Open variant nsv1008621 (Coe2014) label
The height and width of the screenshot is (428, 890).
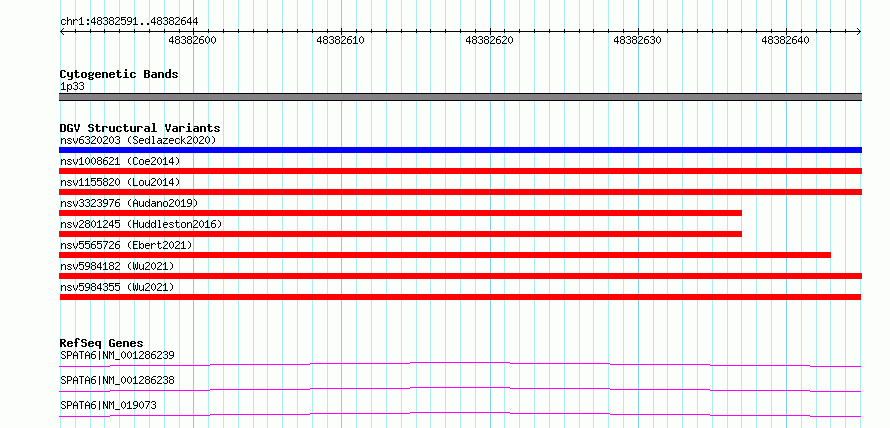click(120, 161)
